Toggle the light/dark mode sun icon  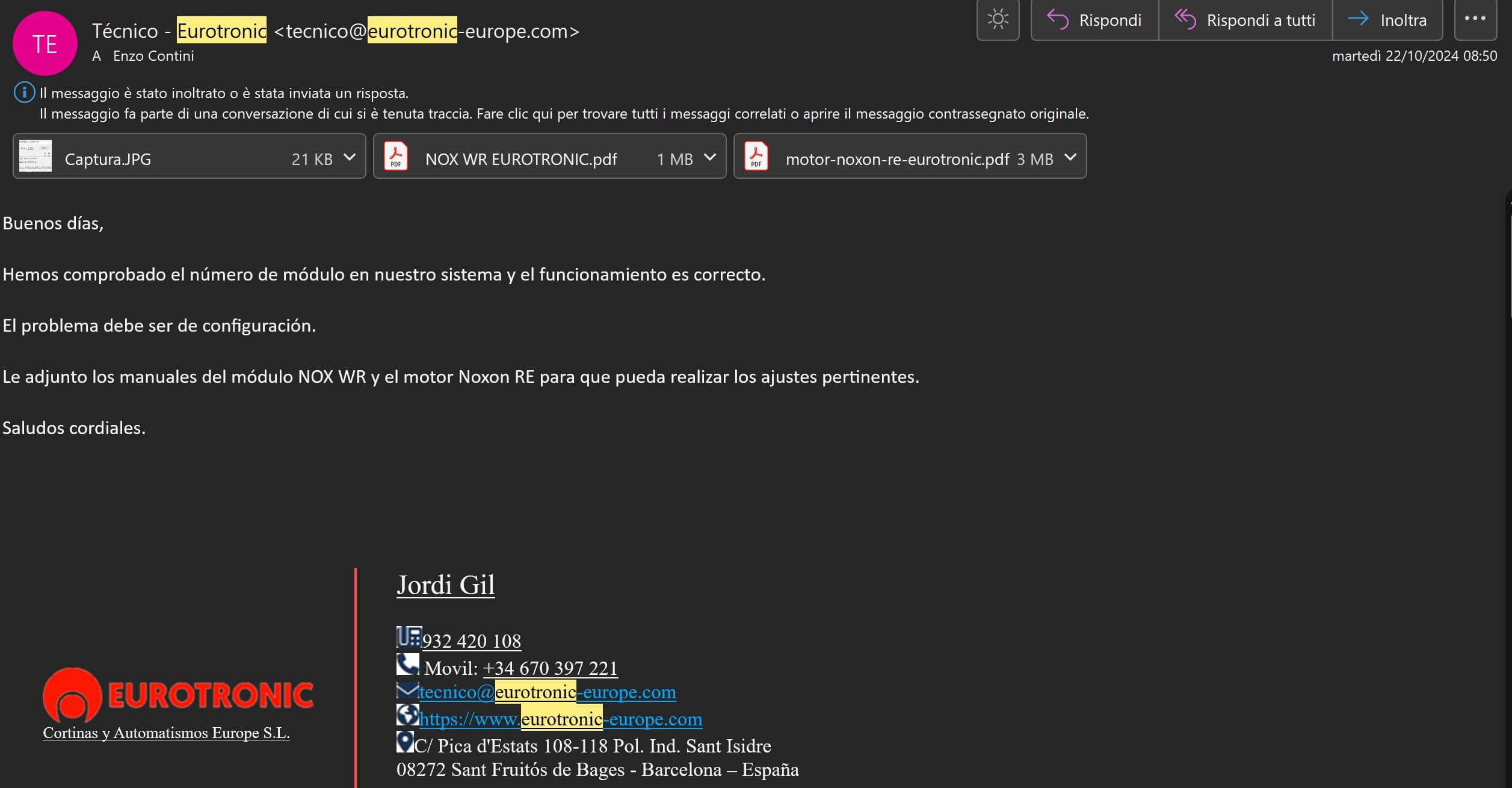pyautogui.click(x=998, y=20)
